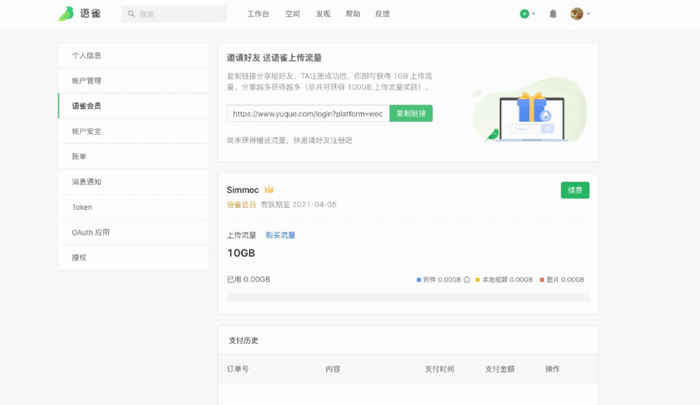Screen dimensions: 700x405
Task: Click the yellow 本地视频 legend square
Action: pyautogui.click(x=477, y=280)
